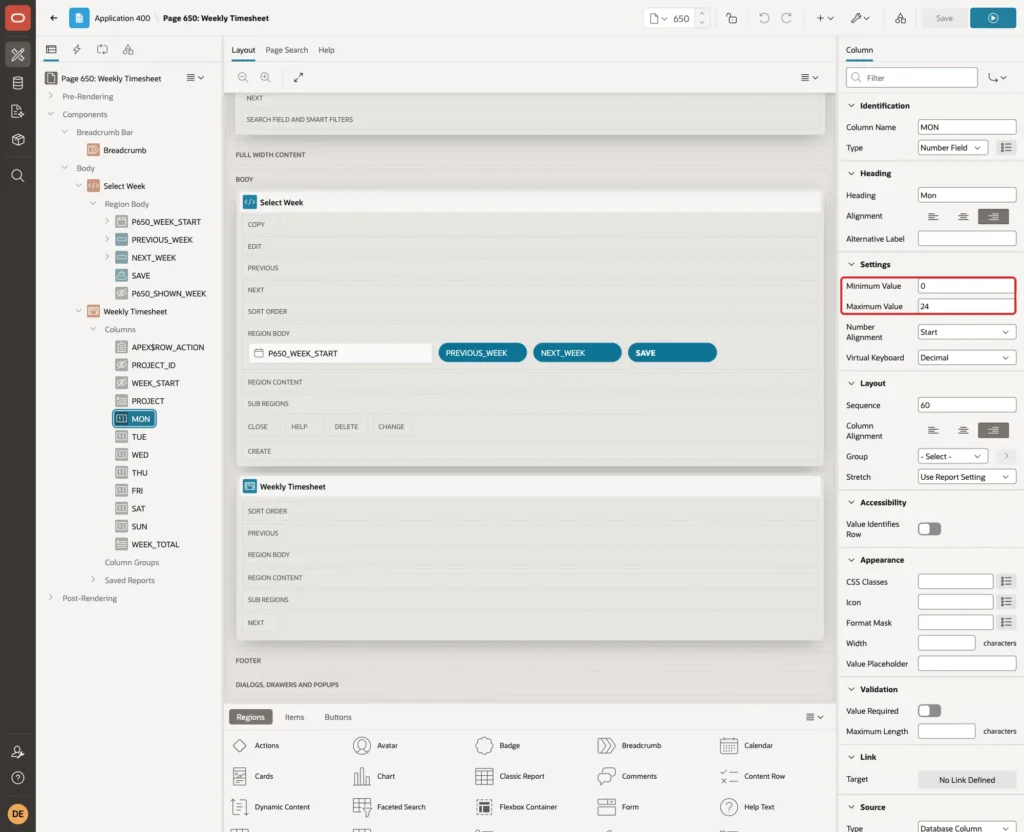Click the Maximum Value field
The height and width of the screenshot is (832, 1024).
point(967,306)
